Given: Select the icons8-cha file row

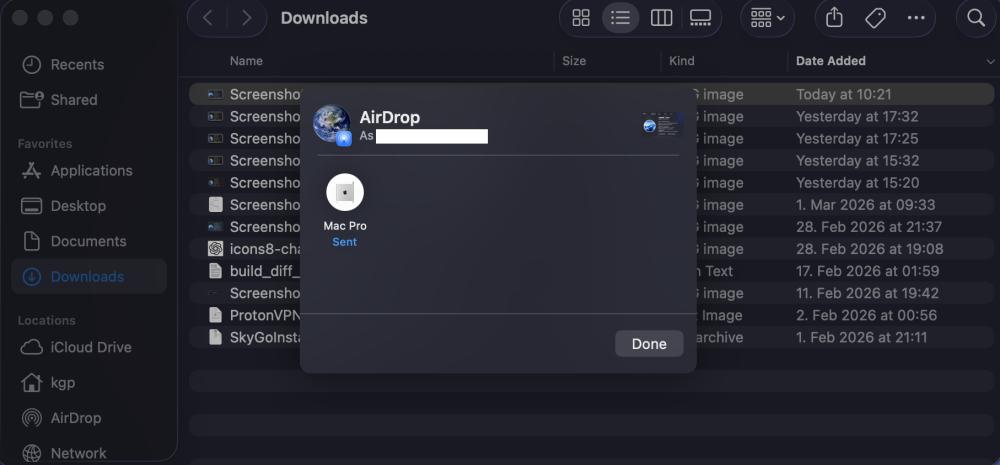Looking at the screenshot, I should click(591, 249).
